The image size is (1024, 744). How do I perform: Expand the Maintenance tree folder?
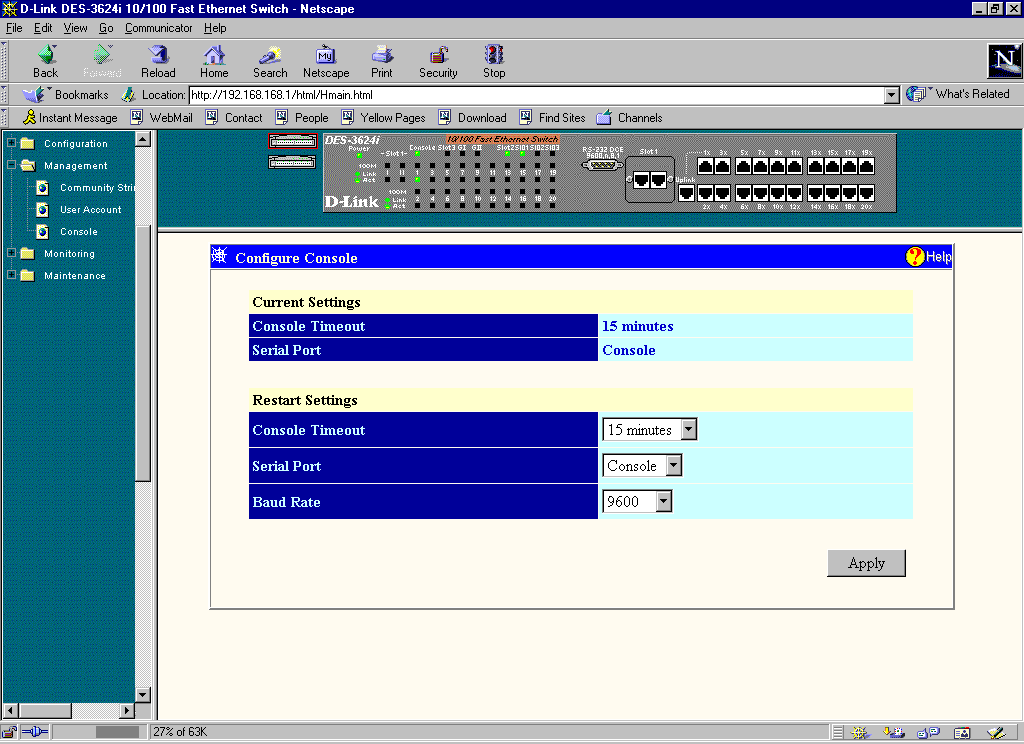coord(12,276)
